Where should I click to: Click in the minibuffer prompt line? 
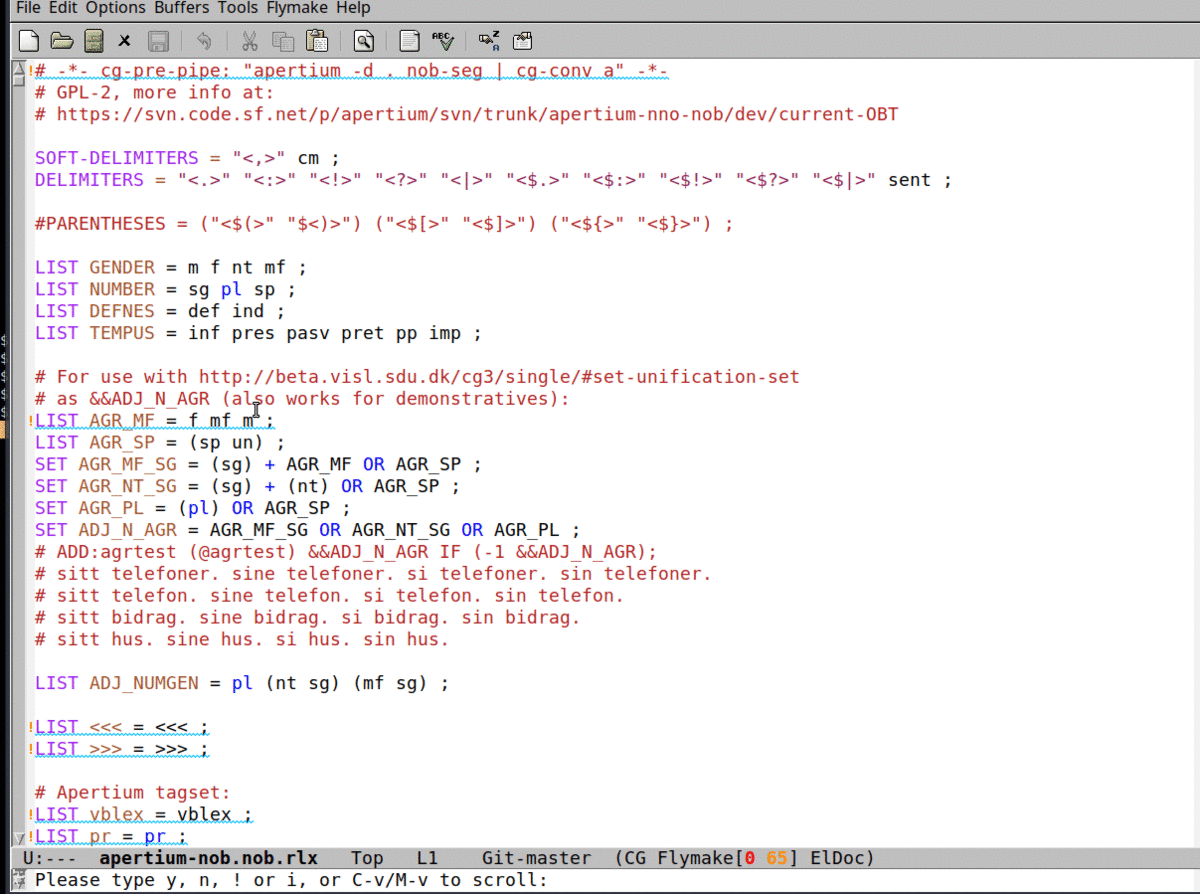pos(600,880)
